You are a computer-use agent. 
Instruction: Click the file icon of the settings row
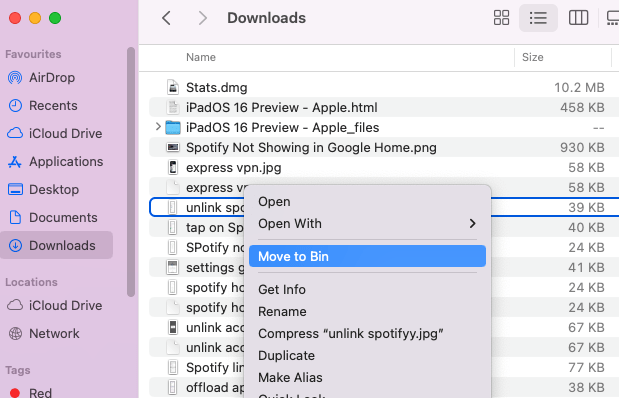click(x=173, y=268)
